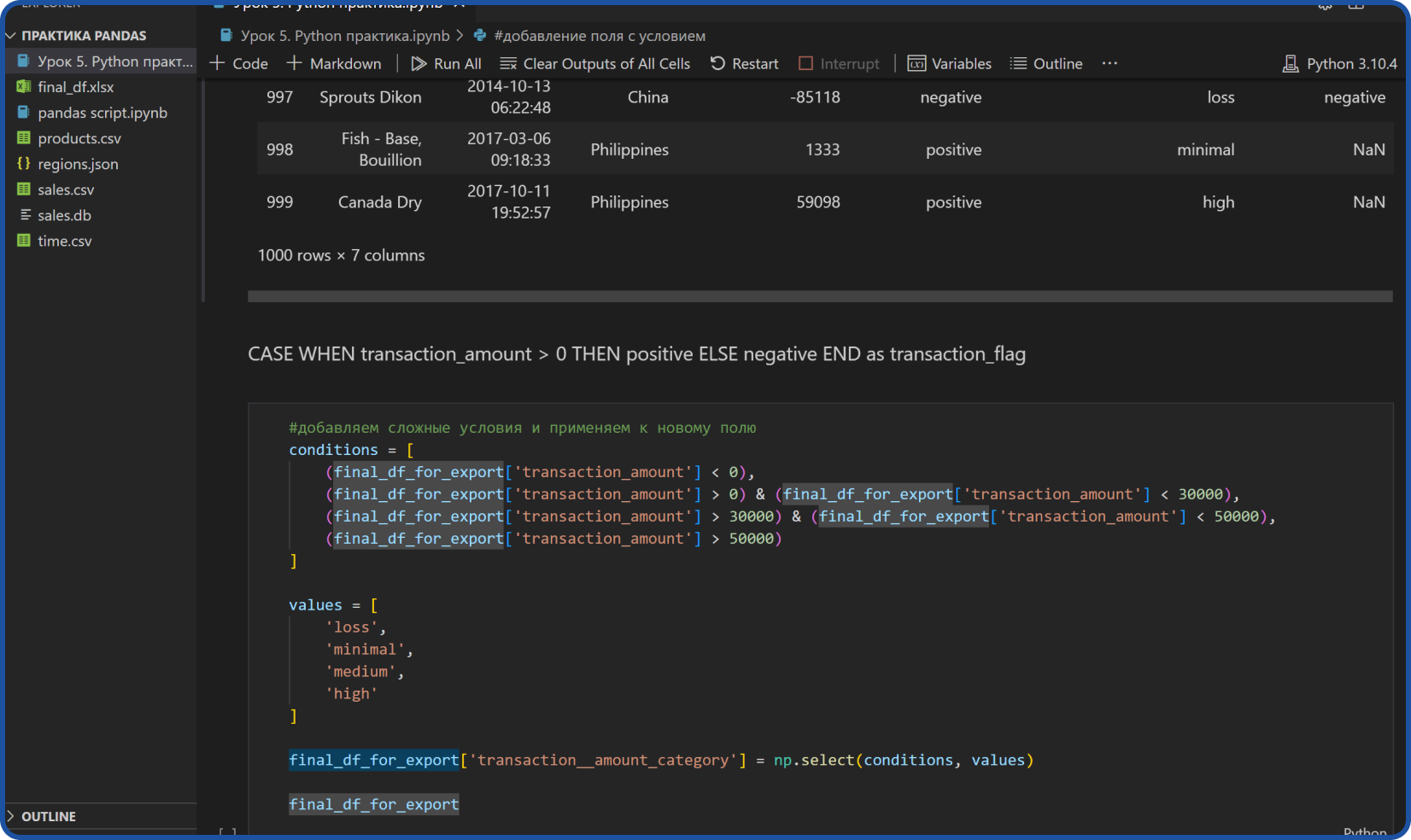The image size is (1411, 840).
Task: Click the '1000 rows × 7 columns' summary
Action: tap(342, 255)
